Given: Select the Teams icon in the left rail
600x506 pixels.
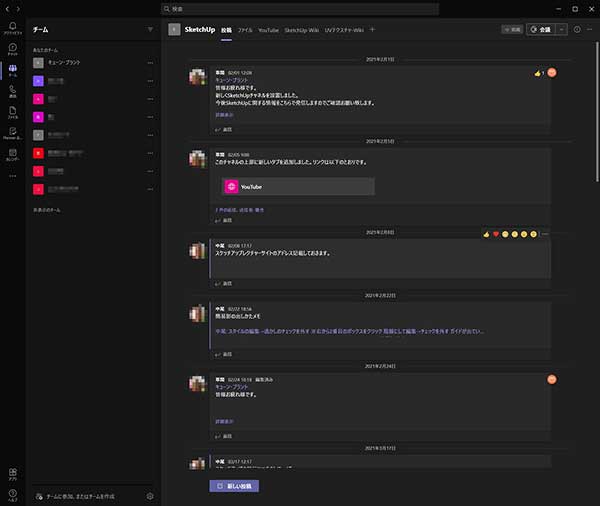Looking at the screenshot, I should click(13, 70).
